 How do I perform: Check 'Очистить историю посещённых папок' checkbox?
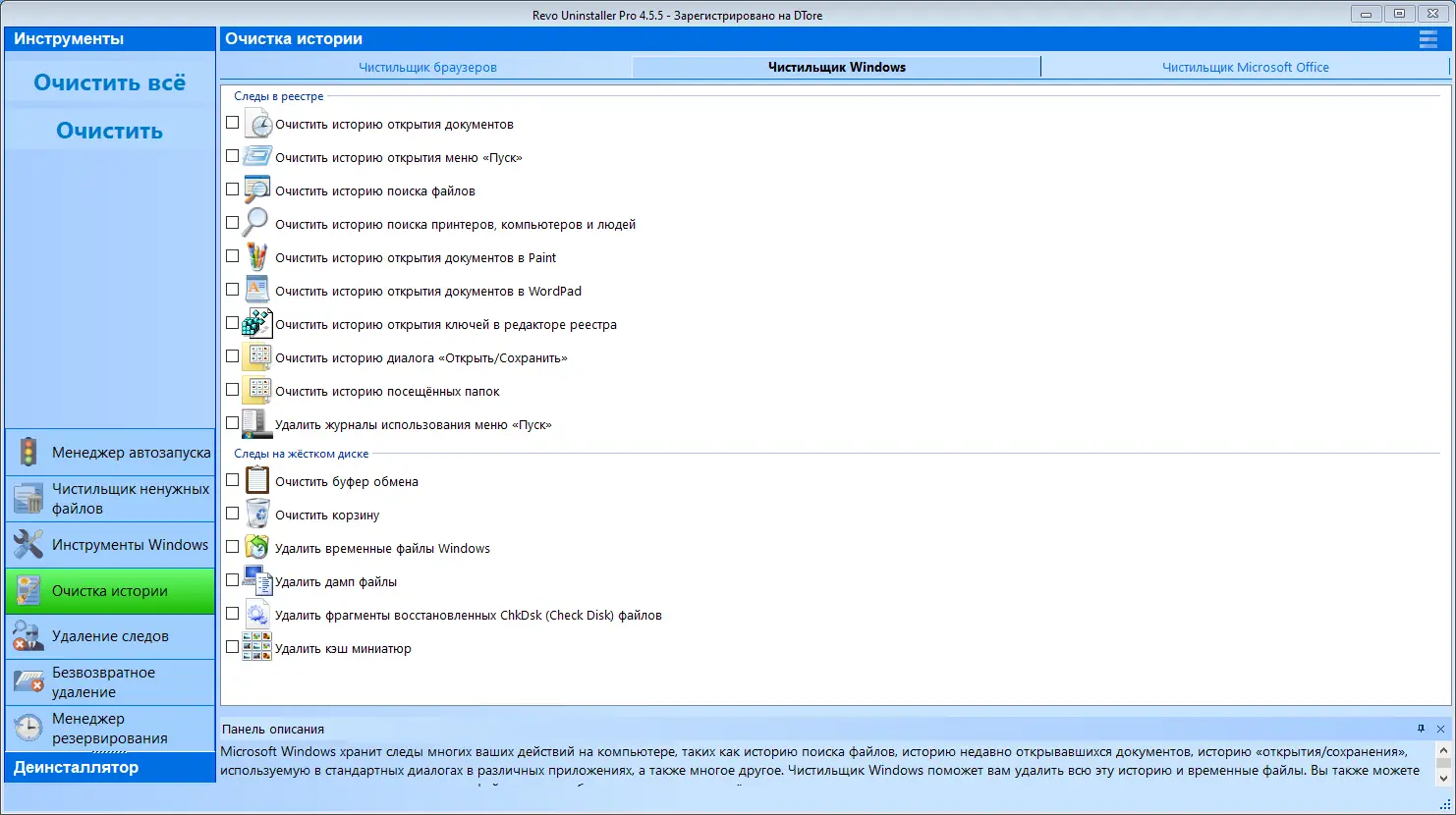pos(233,390)
